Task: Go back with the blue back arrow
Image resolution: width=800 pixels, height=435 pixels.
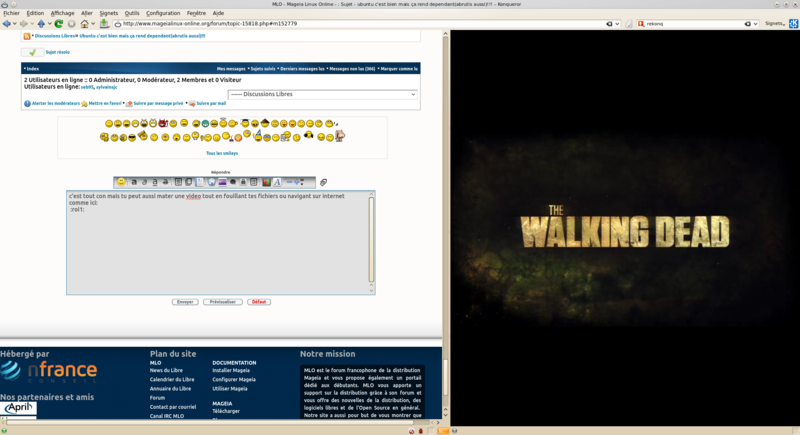Action: click(x=6, y=23)
